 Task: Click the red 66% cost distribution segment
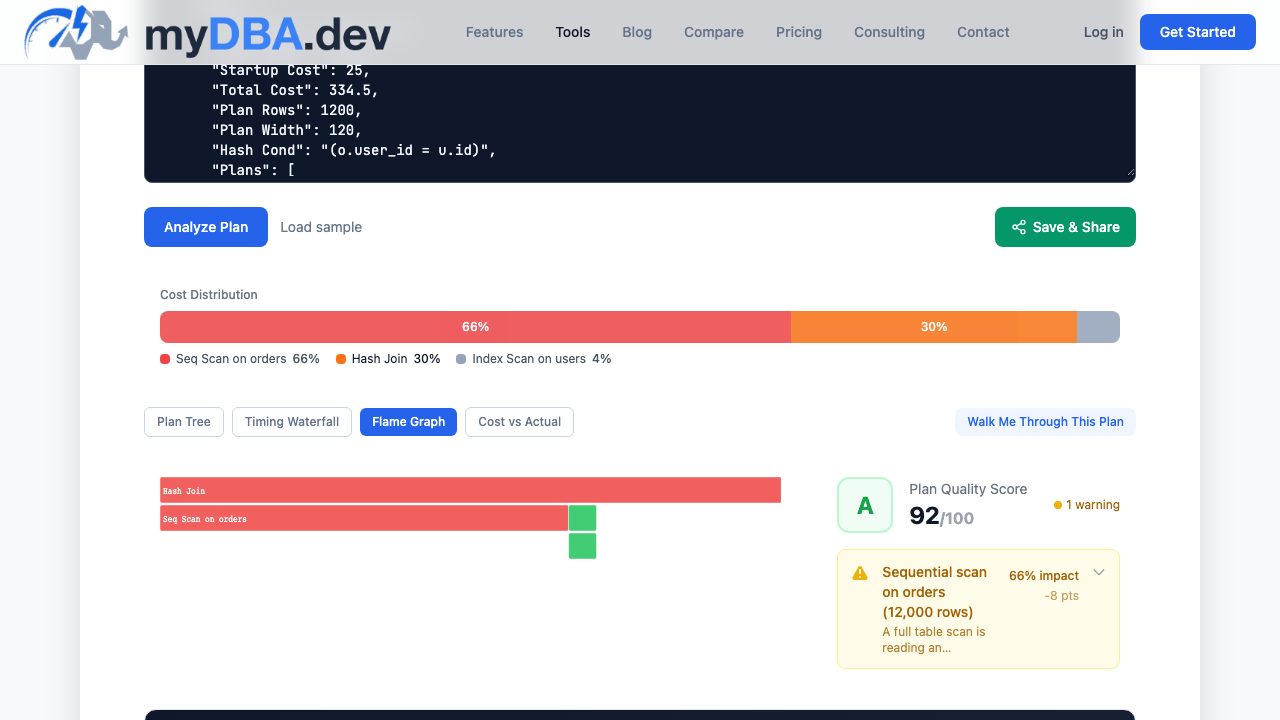coord(475,327)
